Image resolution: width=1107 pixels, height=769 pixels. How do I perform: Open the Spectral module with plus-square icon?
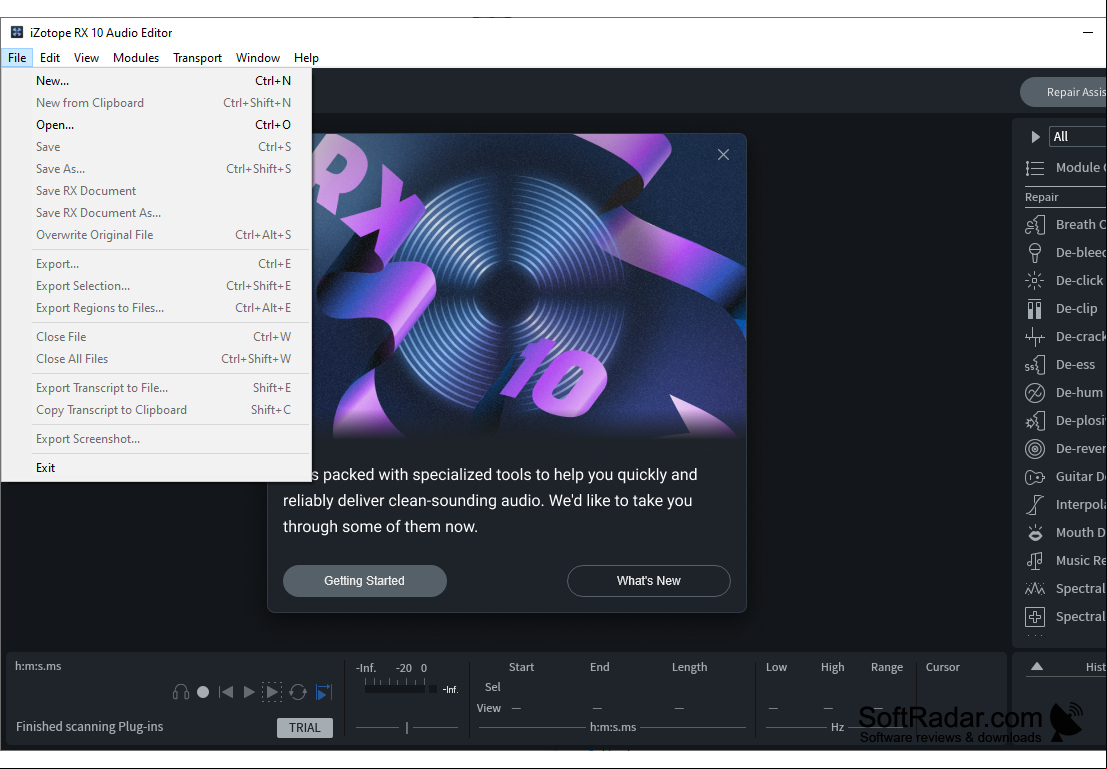1065,616
